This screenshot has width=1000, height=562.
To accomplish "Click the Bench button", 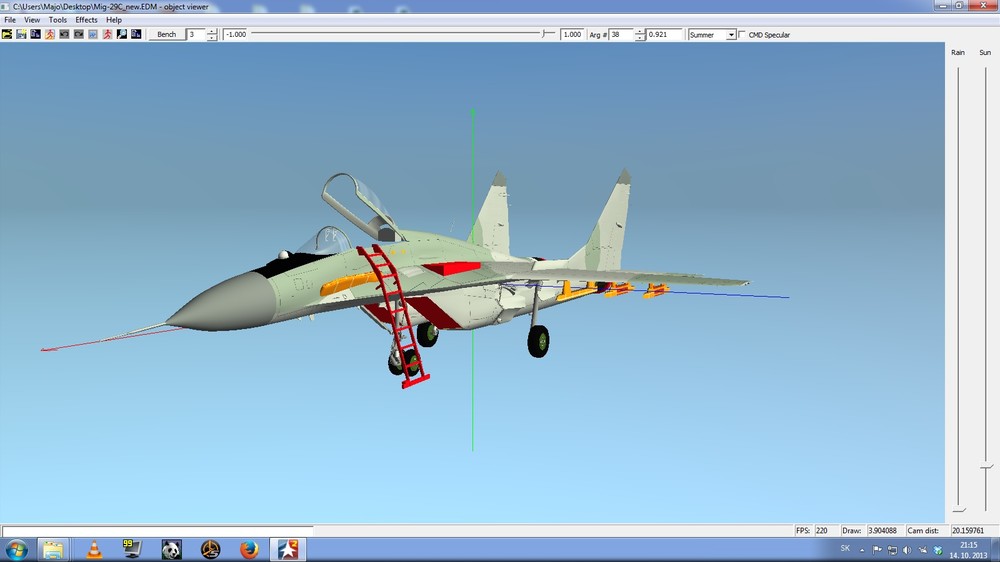I will 166,34.
